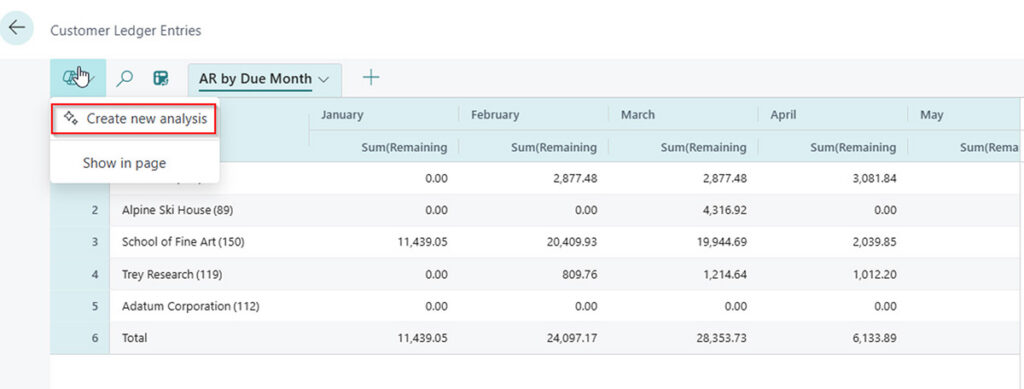
Task: Click the 809.76 February cell
Action: 579,274
